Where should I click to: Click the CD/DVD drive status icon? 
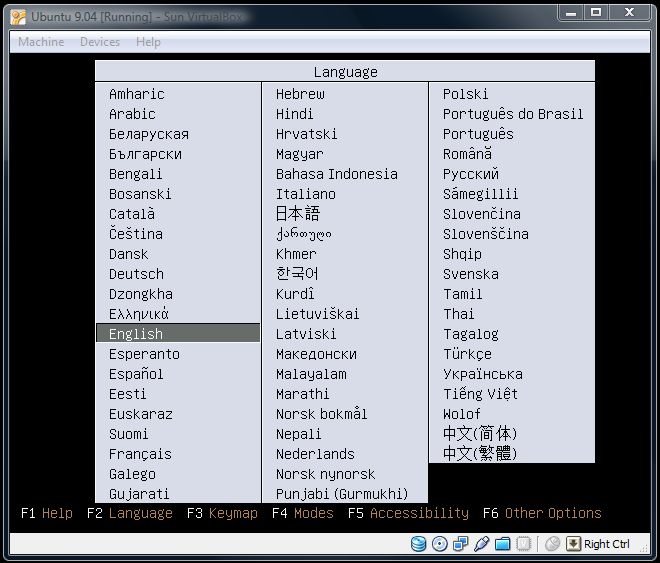[x=439, y=544]
